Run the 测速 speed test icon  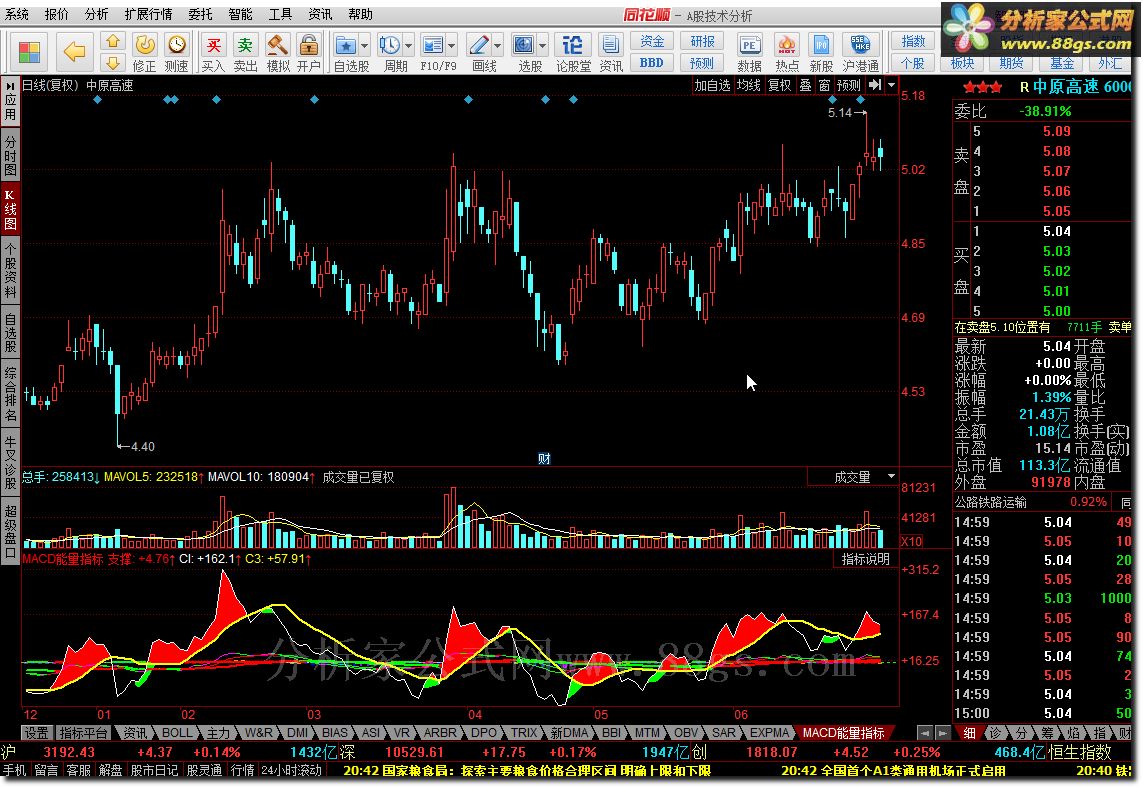pyautogui.click(x=176, y=52)
